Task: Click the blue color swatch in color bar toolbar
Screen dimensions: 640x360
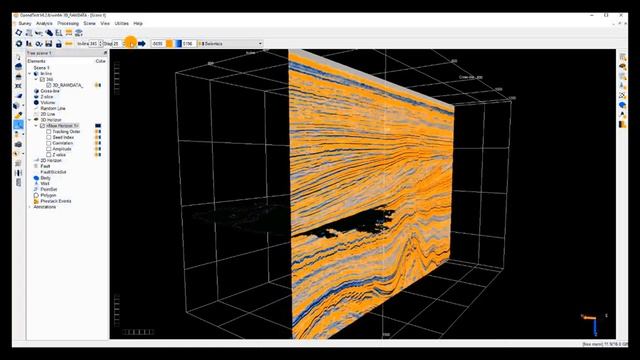Action: [178, 43]
